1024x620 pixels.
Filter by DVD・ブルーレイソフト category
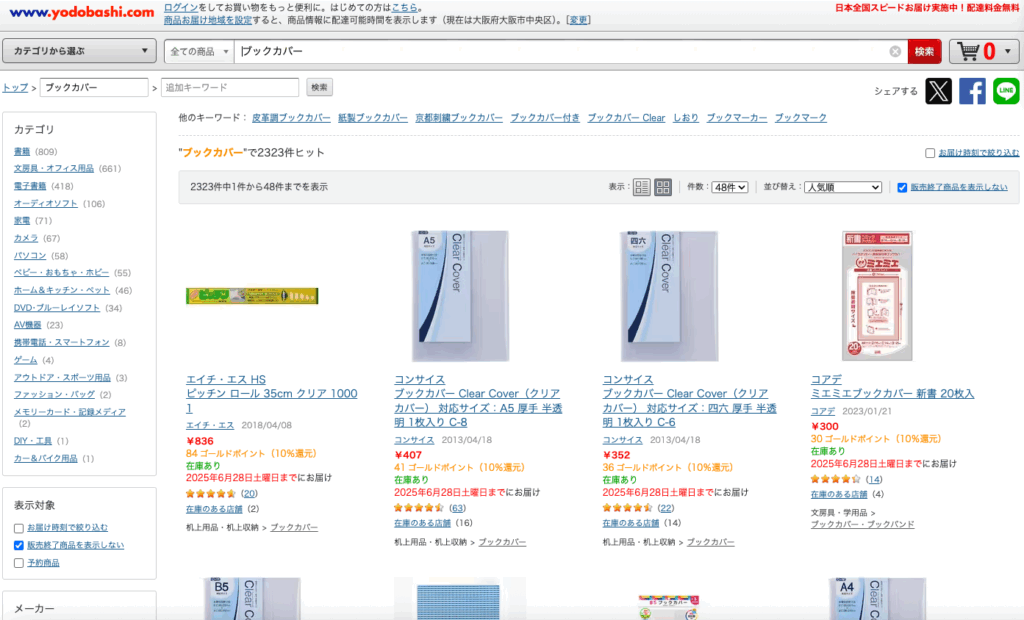click(x=57, y=308)
